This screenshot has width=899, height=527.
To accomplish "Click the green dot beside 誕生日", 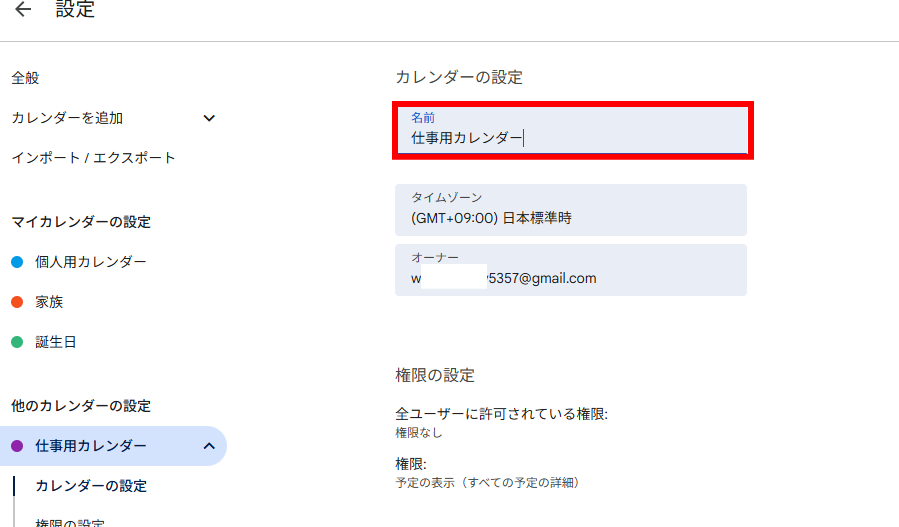I will click(x=17, y=342).
